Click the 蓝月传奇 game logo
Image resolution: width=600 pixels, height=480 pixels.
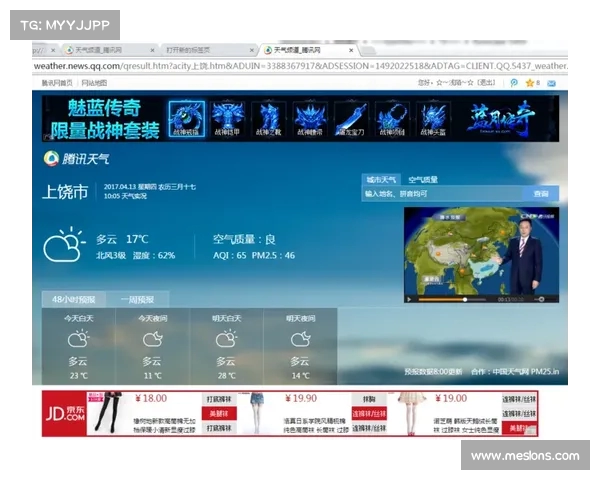pos(501,119)
